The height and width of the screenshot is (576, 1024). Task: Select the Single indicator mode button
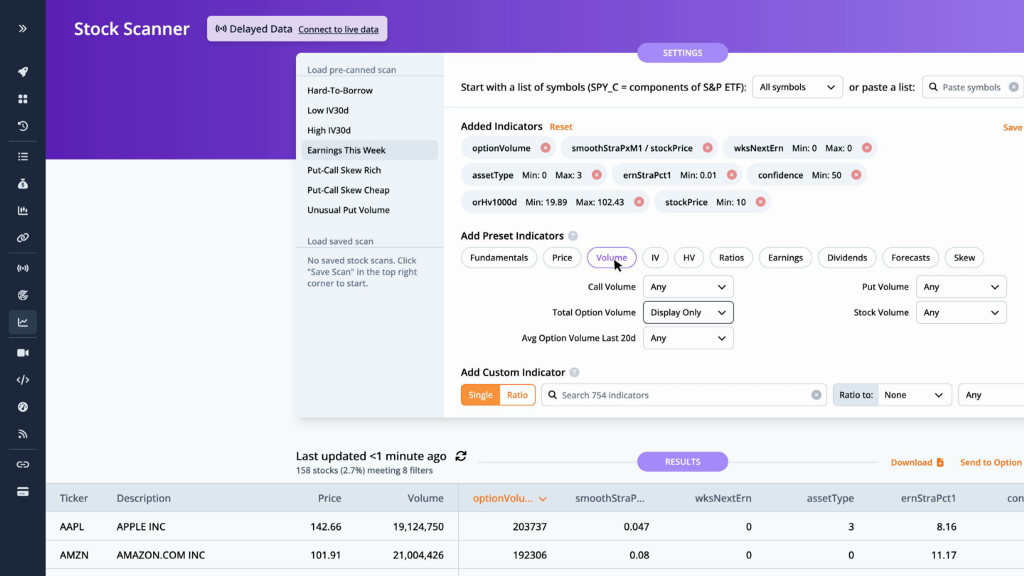click(481, 395)
